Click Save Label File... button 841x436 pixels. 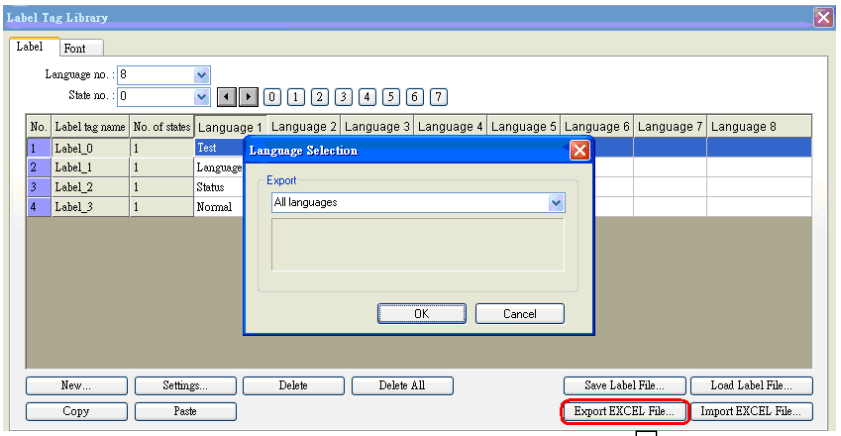tap(624, 386)
